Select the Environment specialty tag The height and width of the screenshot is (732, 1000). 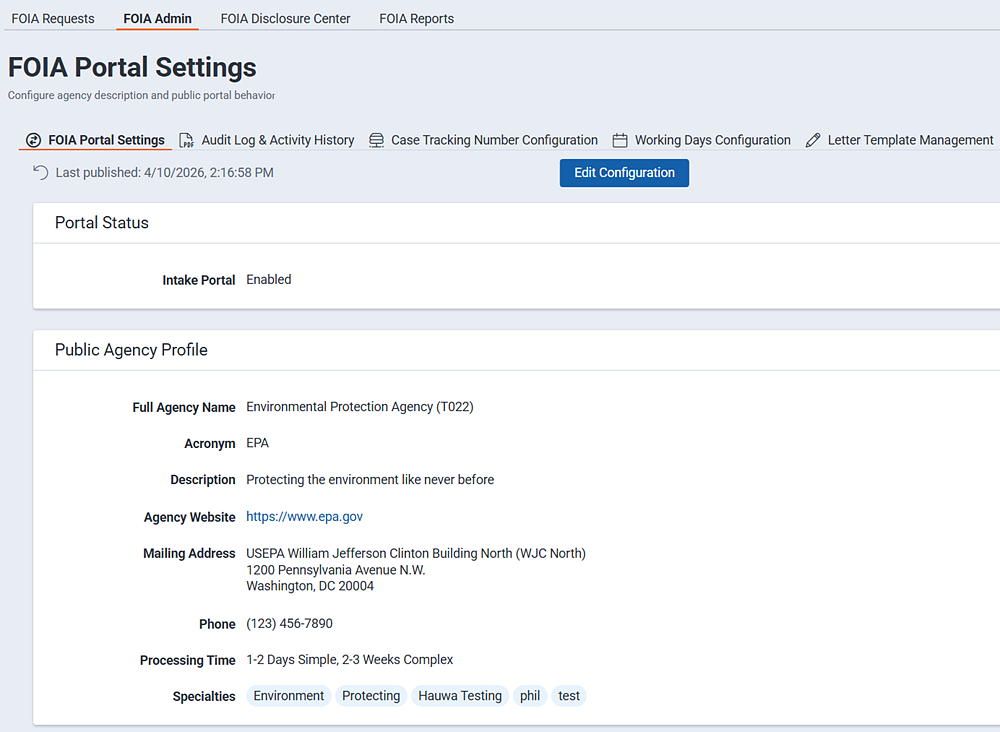pos(288,695)
